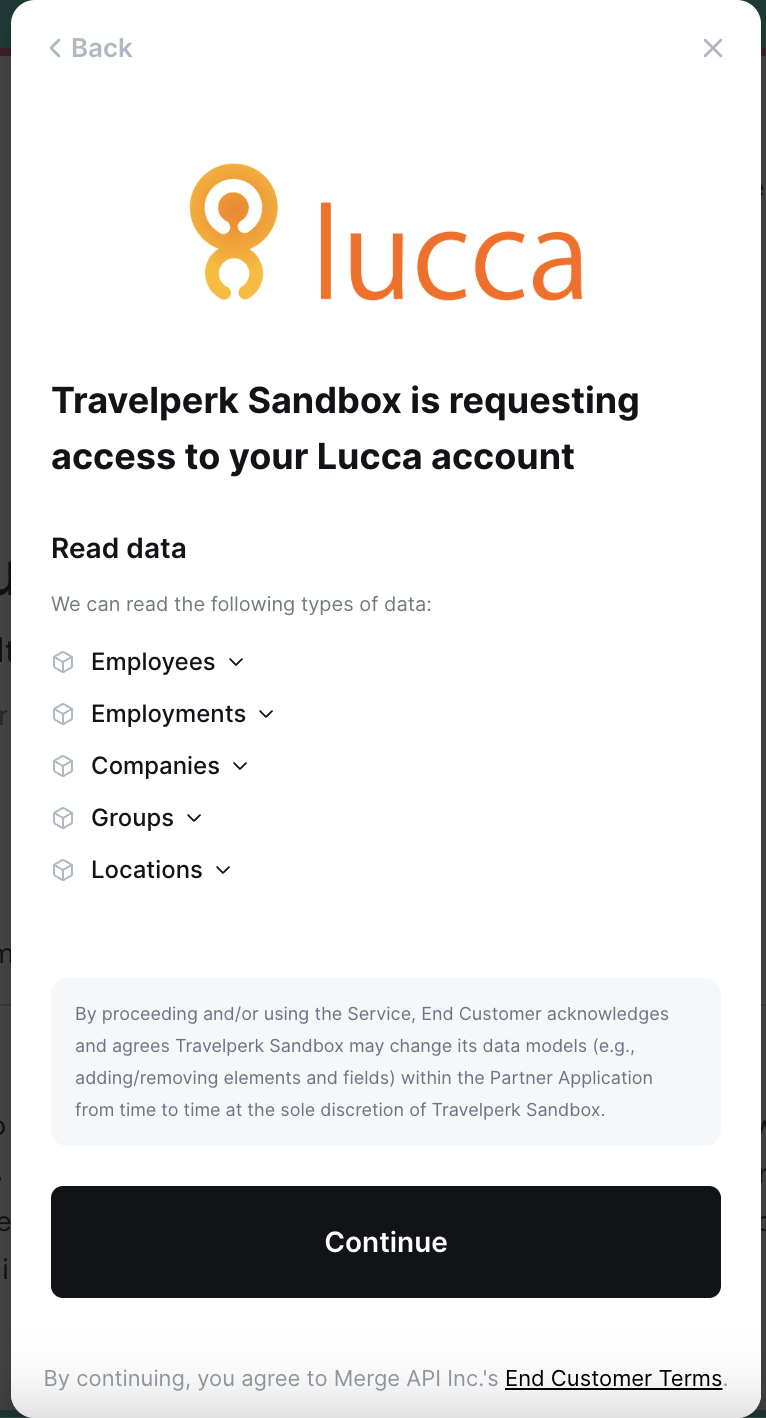Expand the Groups chevron
Viewport: 766px width, 1418px height.
194,818
